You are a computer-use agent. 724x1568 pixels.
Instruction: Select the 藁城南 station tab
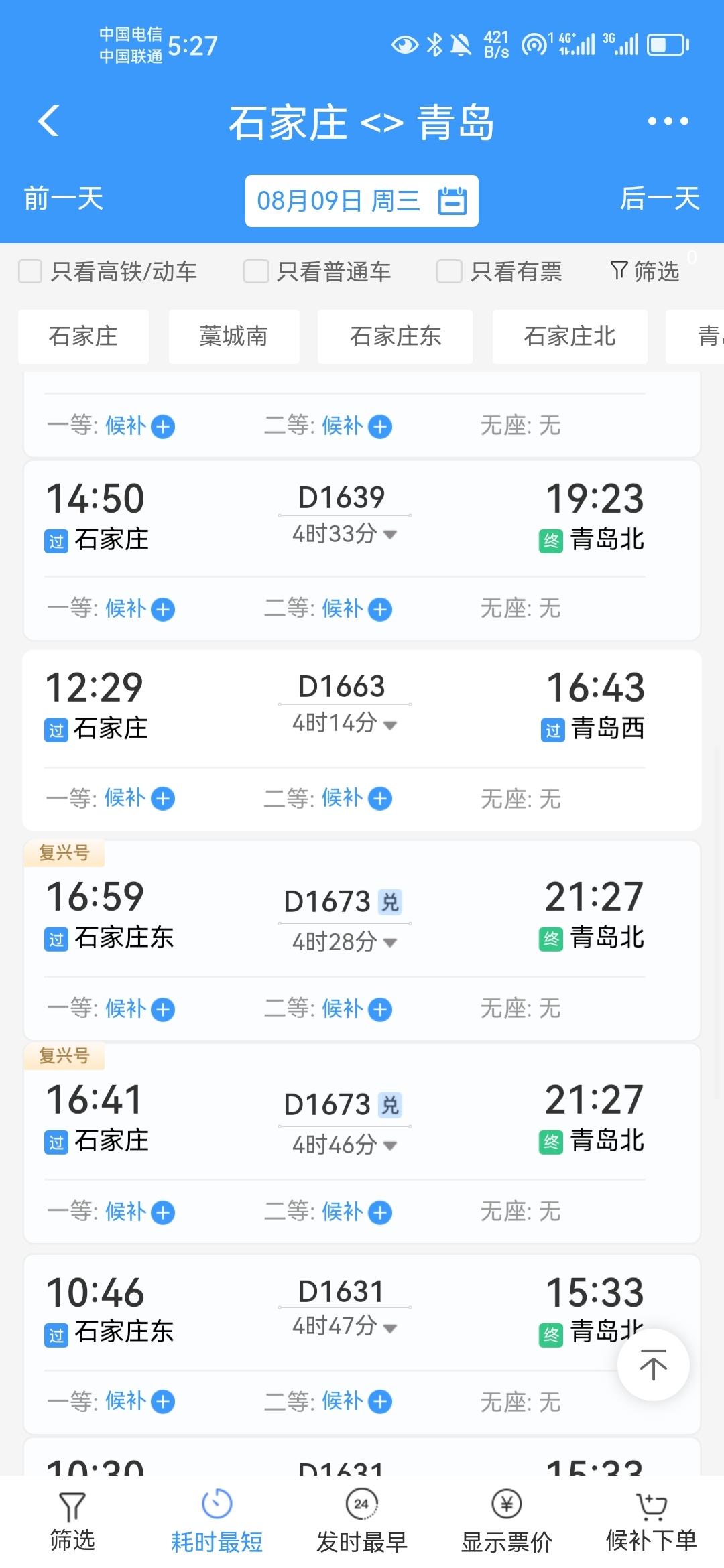pos(233,336)
